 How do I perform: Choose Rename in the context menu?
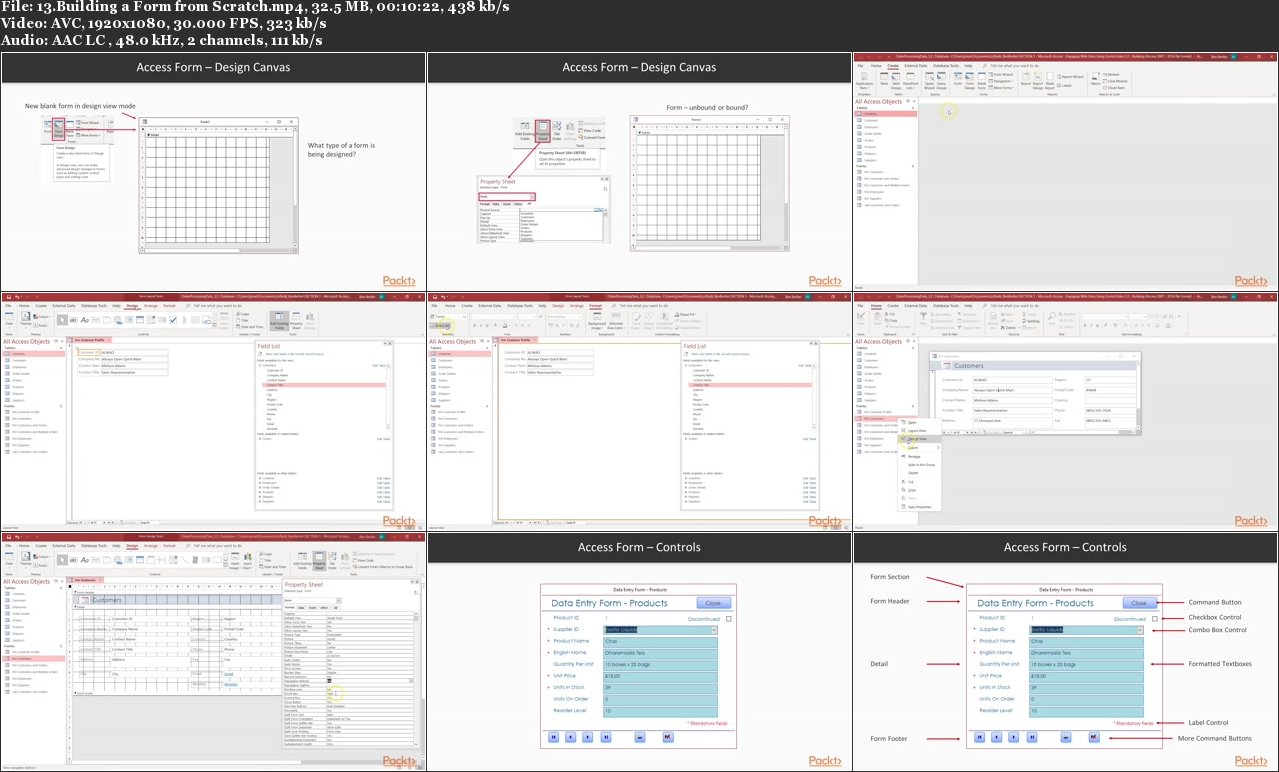coord(917,456)
